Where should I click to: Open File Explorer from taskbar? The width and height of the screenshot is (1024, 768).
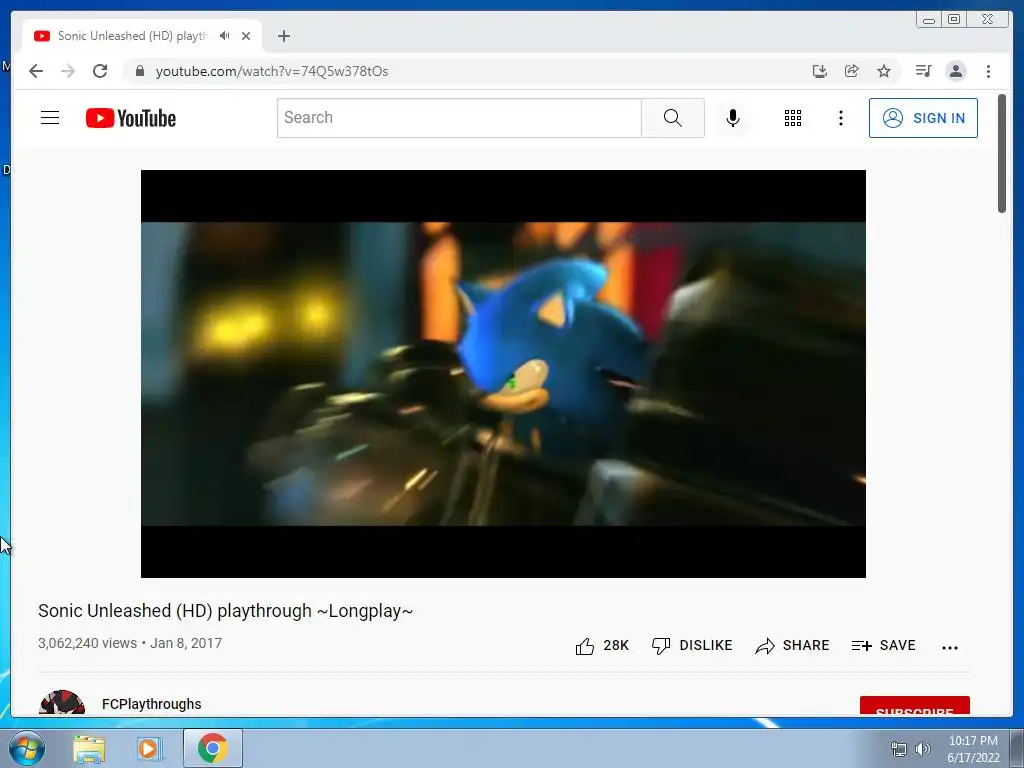[89, 749]
